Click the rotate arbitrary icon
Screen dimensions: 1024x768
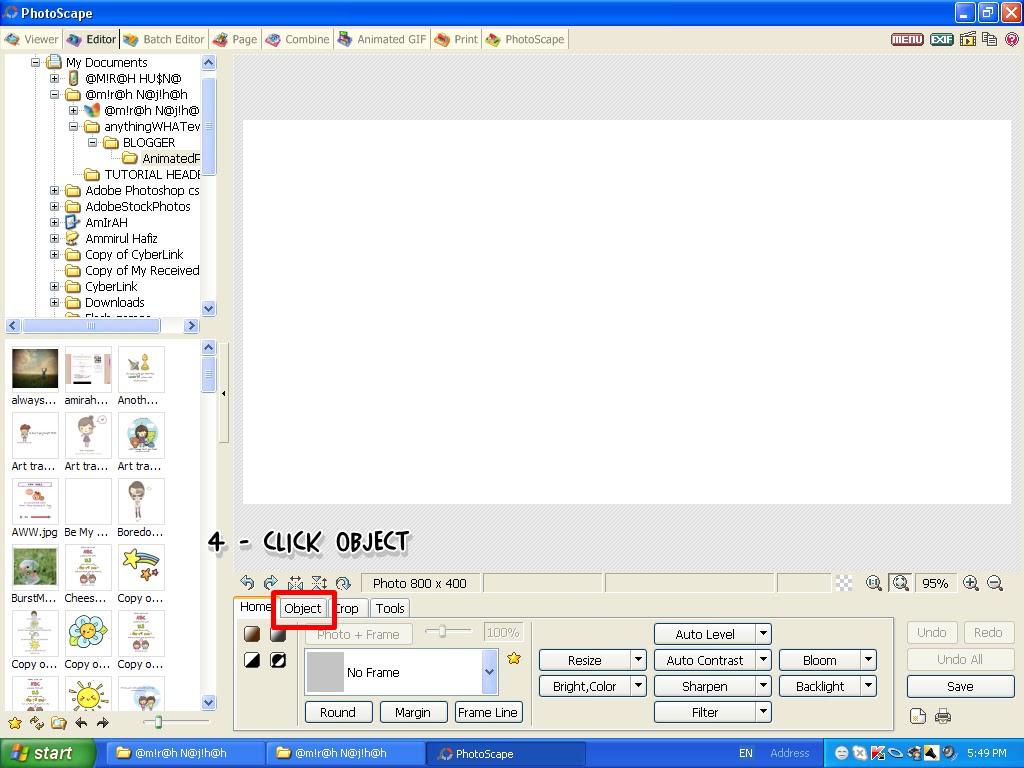click(x=343, y=583)
